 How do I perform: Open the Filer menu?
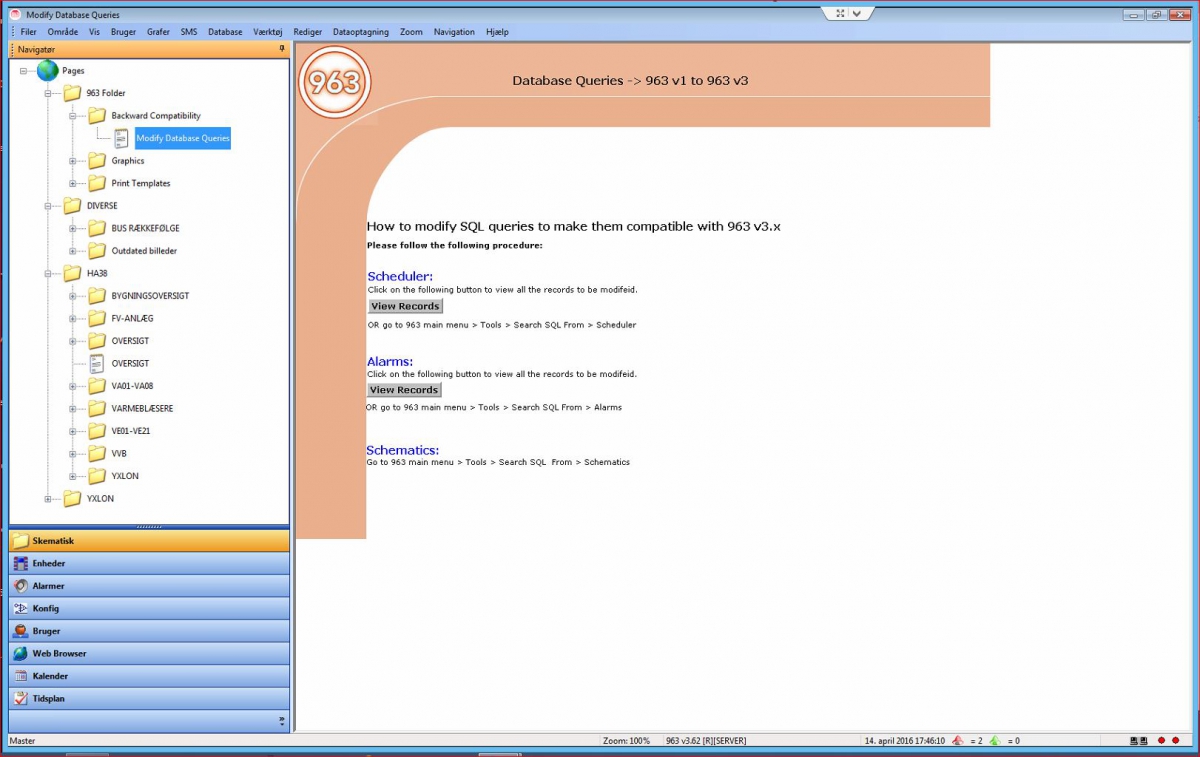29,32
